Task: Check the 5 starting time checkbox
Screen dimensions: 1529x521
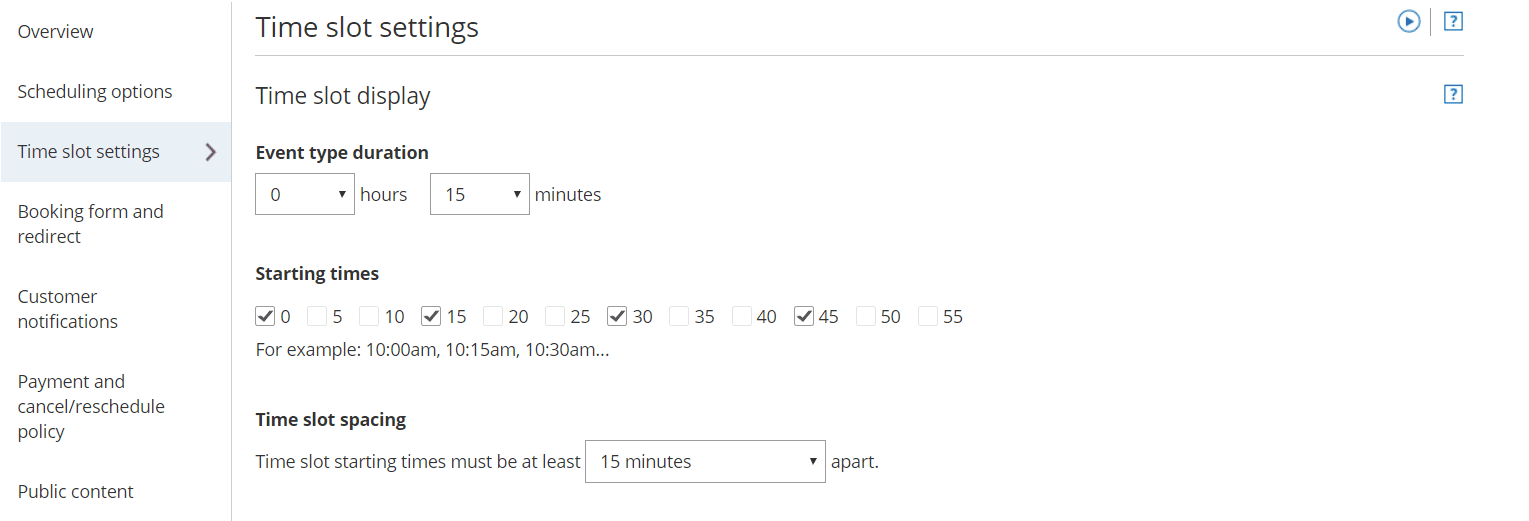Action: tap(317, 316)
